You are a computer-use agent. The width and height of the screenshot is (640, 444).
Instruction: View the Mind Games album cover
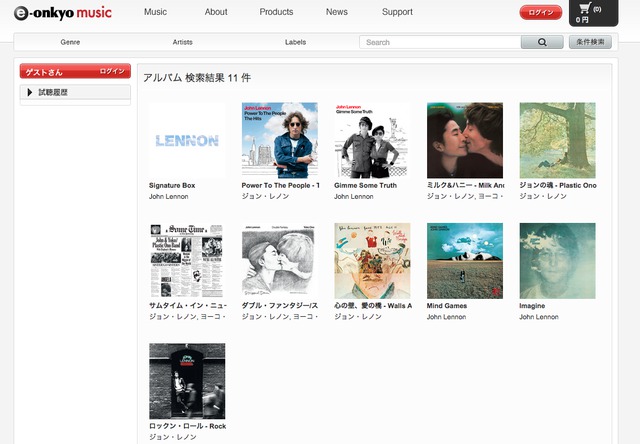(464, 260)
